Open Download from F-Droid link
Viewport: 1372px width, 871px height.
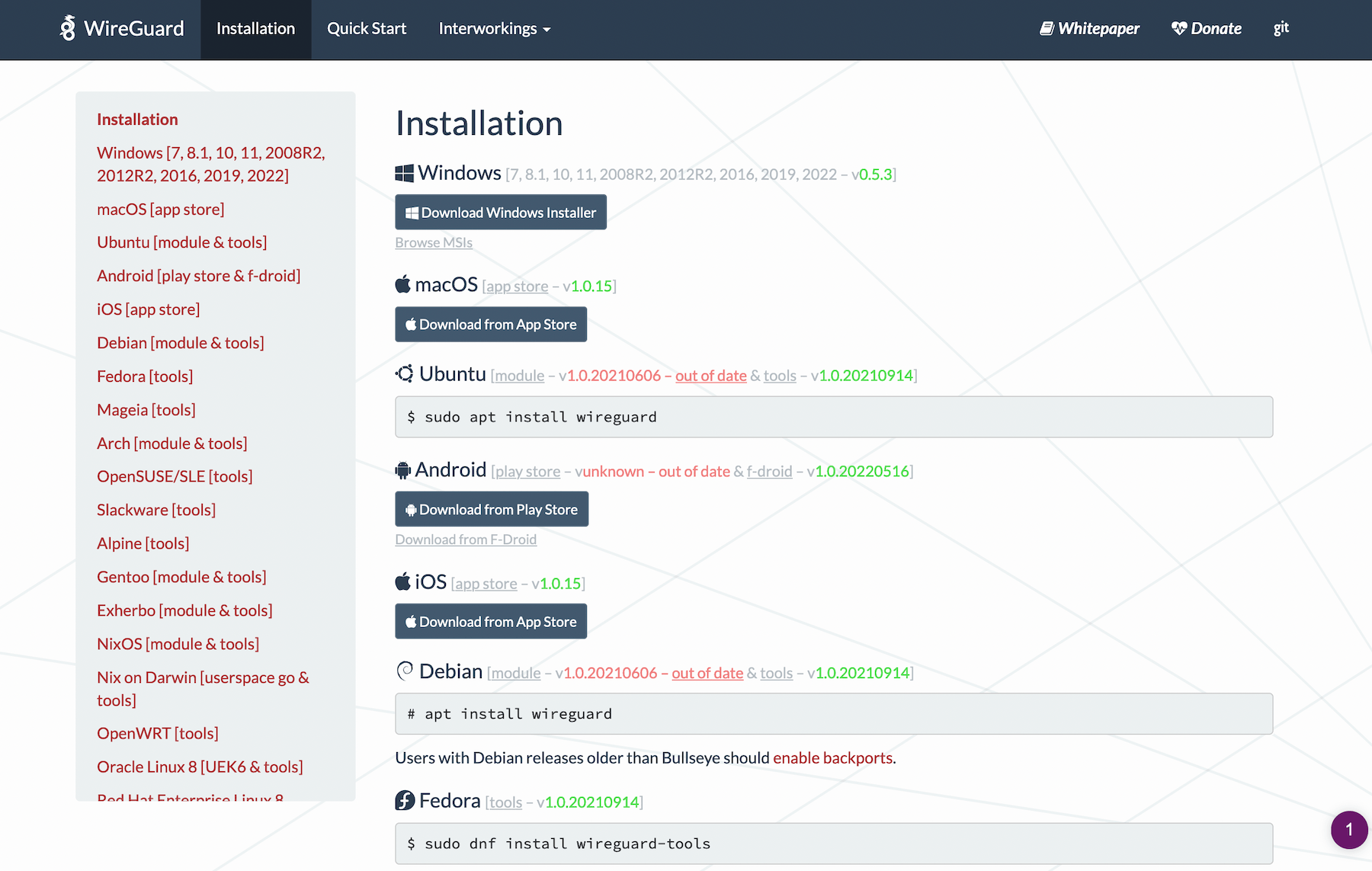click(466, 540)
